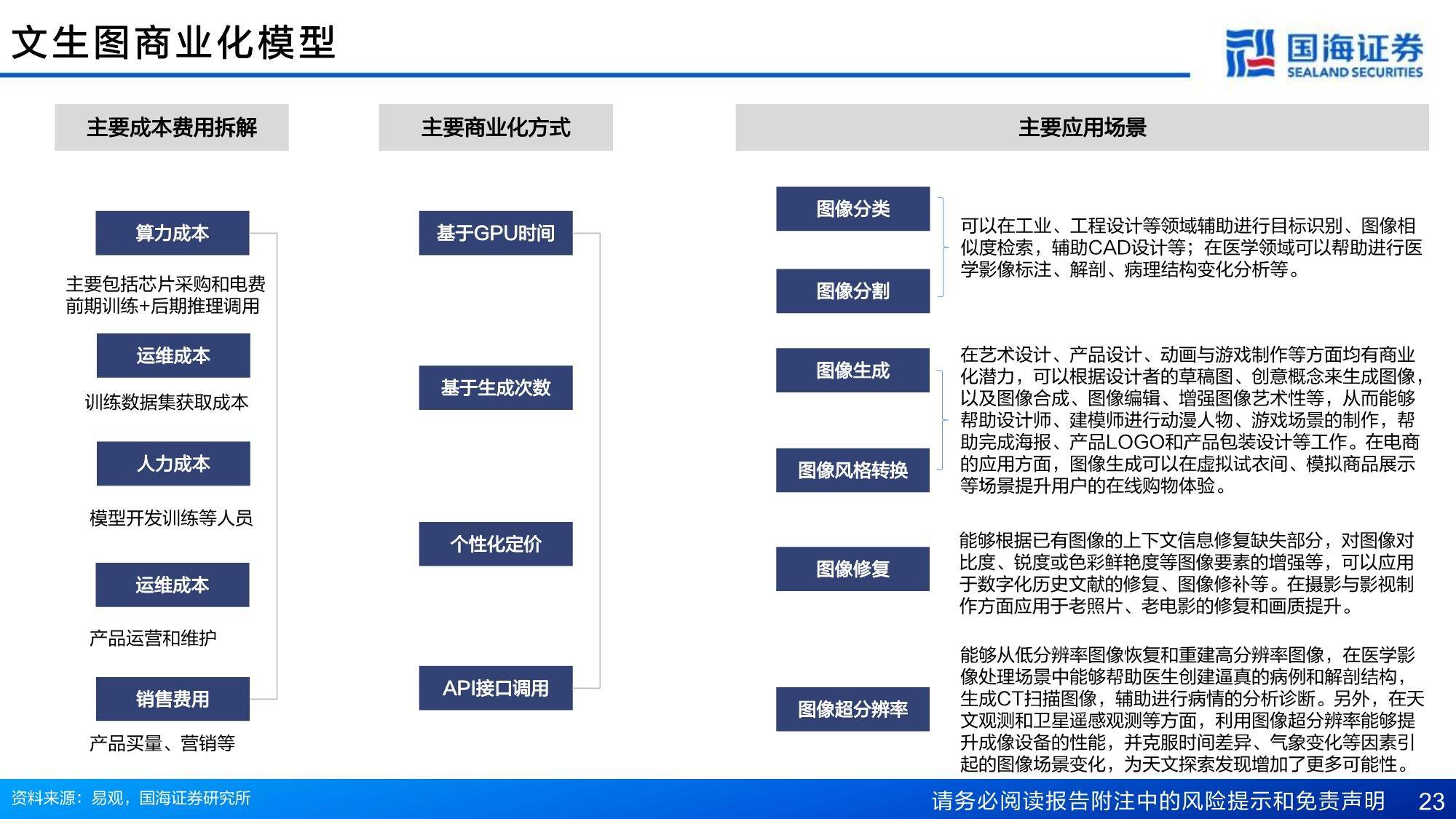This screenshot has height=819, width=1456.
Task: Click the text 产品买量、营销等
Action: click(x=162, y=743)
